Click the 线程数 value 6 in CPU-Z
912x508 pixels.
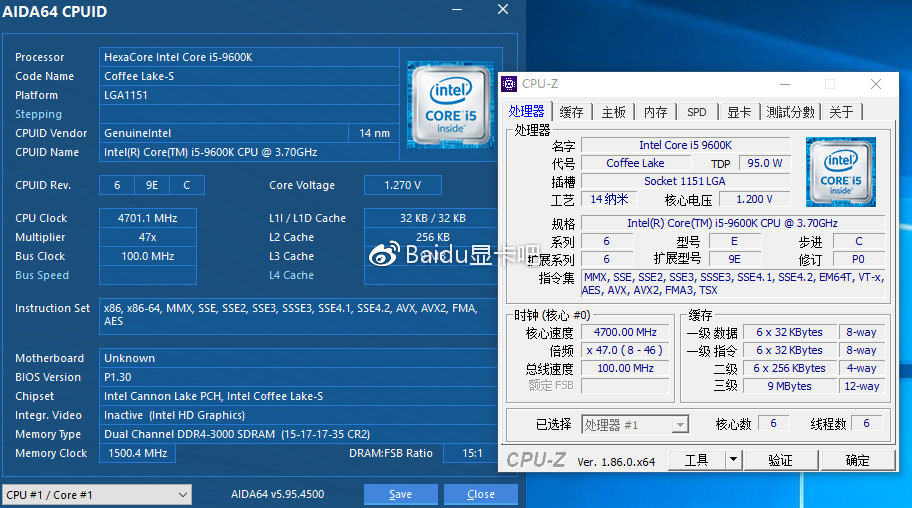(x=866, y=424)
